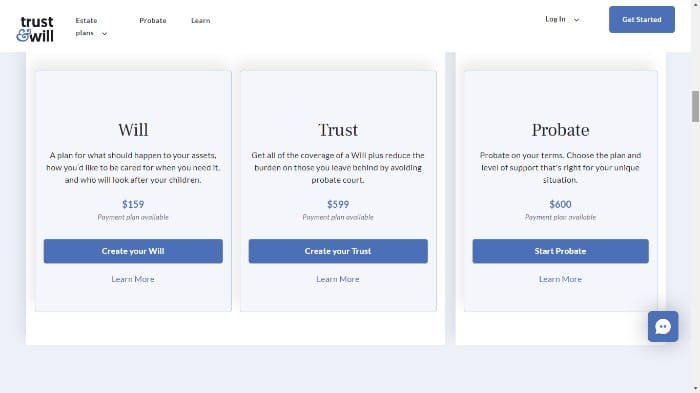Image resolution: width=700 pixels, height=393 pixels.
Task: Select the Trust card heading
Action: pos(338,130)
